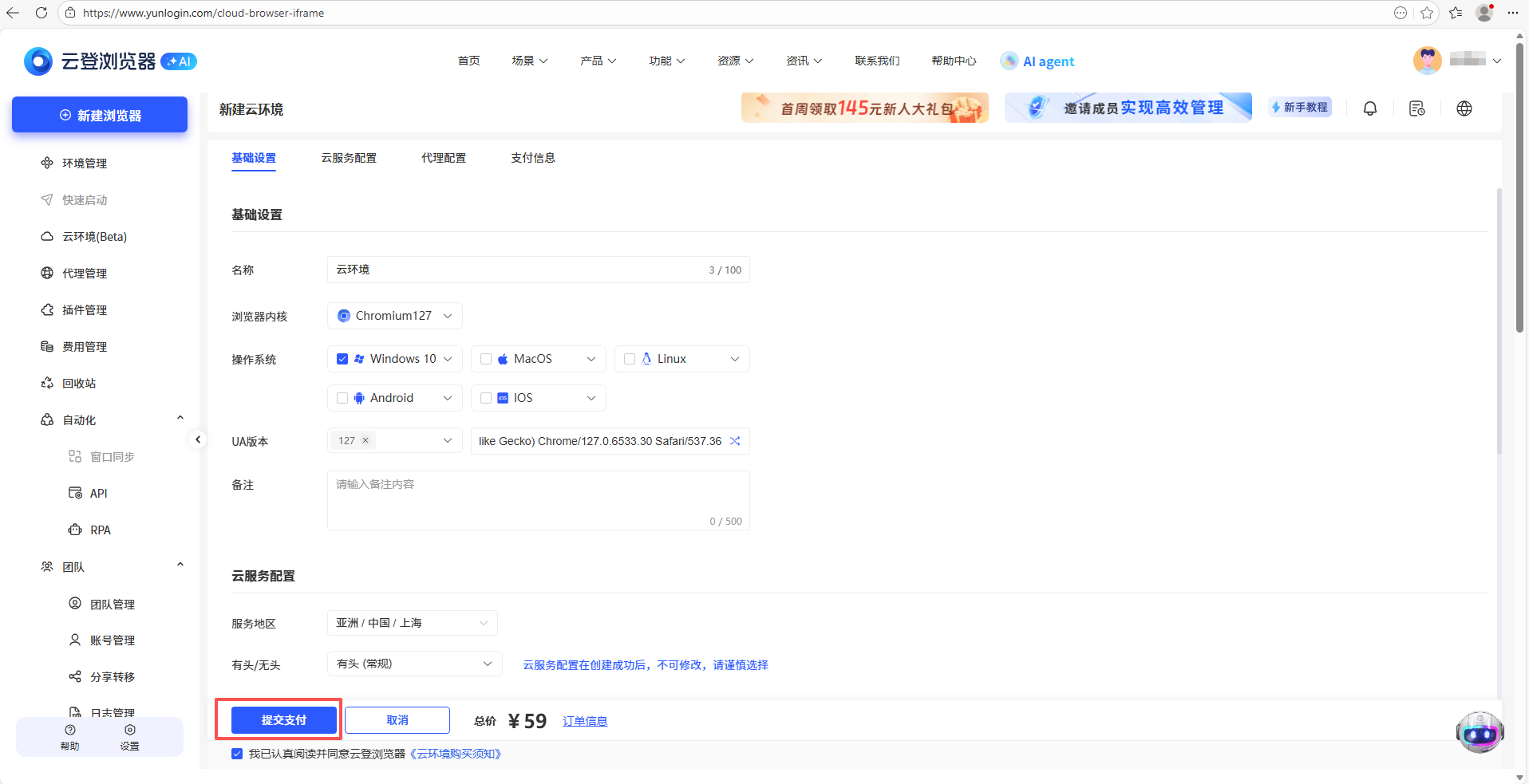Open 窗口同步 under 自动化
The image size is (1529, 784).
[x=109, y=456]
